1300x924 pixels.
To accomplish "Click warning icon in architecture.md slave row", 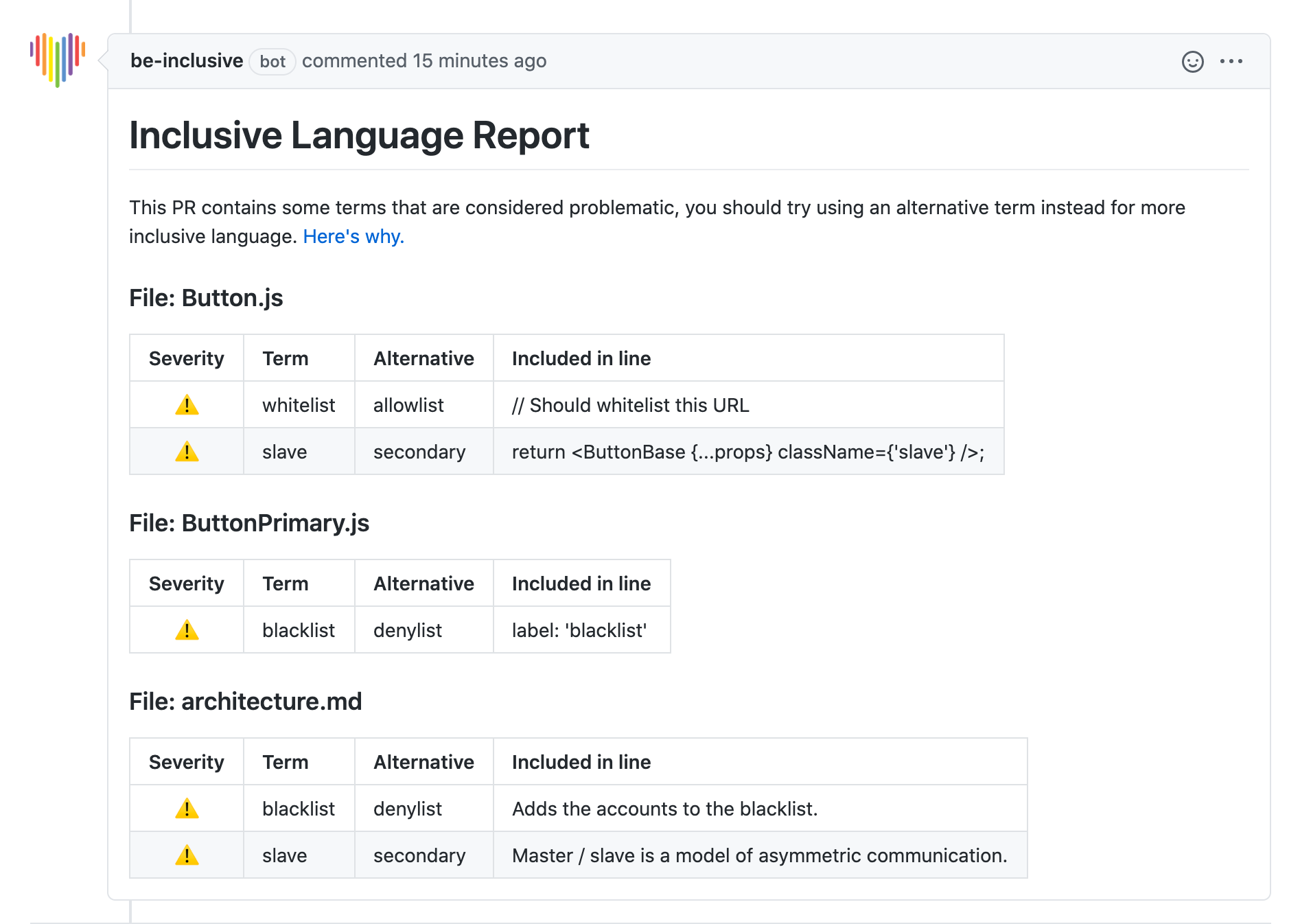I will [187, 855].
